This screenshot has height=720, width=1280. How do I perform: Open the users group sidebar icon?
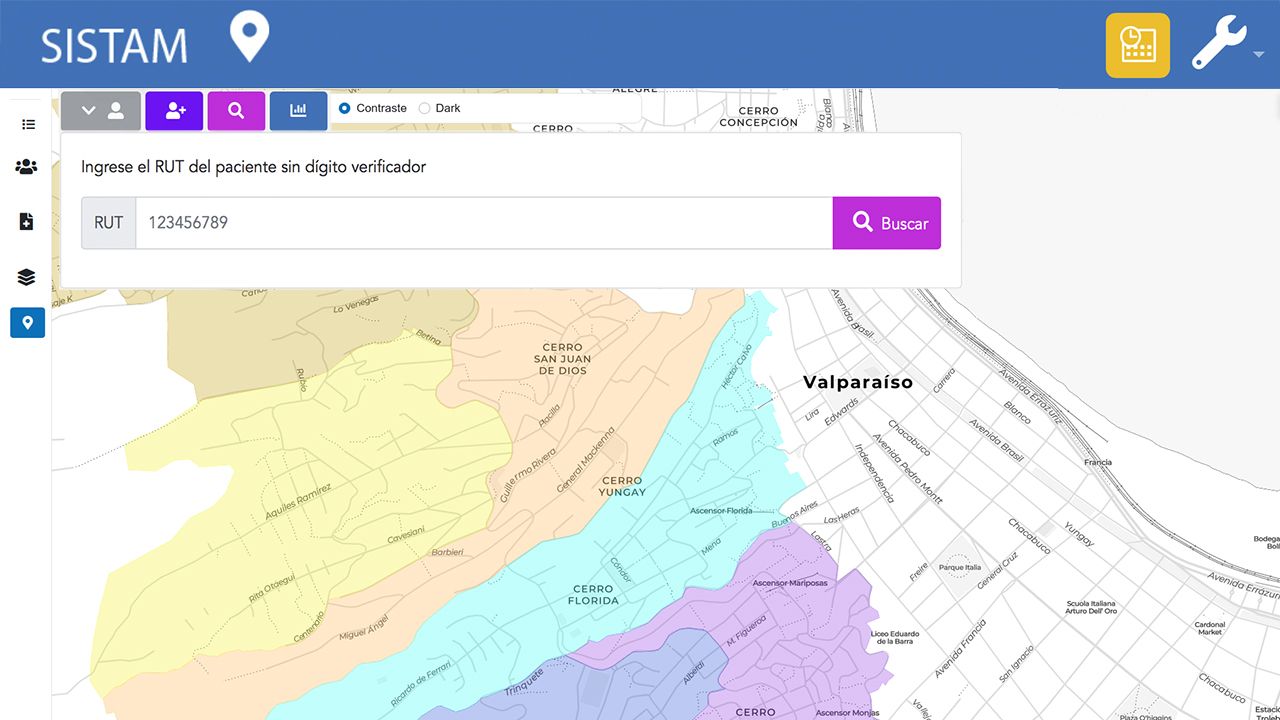27,167
